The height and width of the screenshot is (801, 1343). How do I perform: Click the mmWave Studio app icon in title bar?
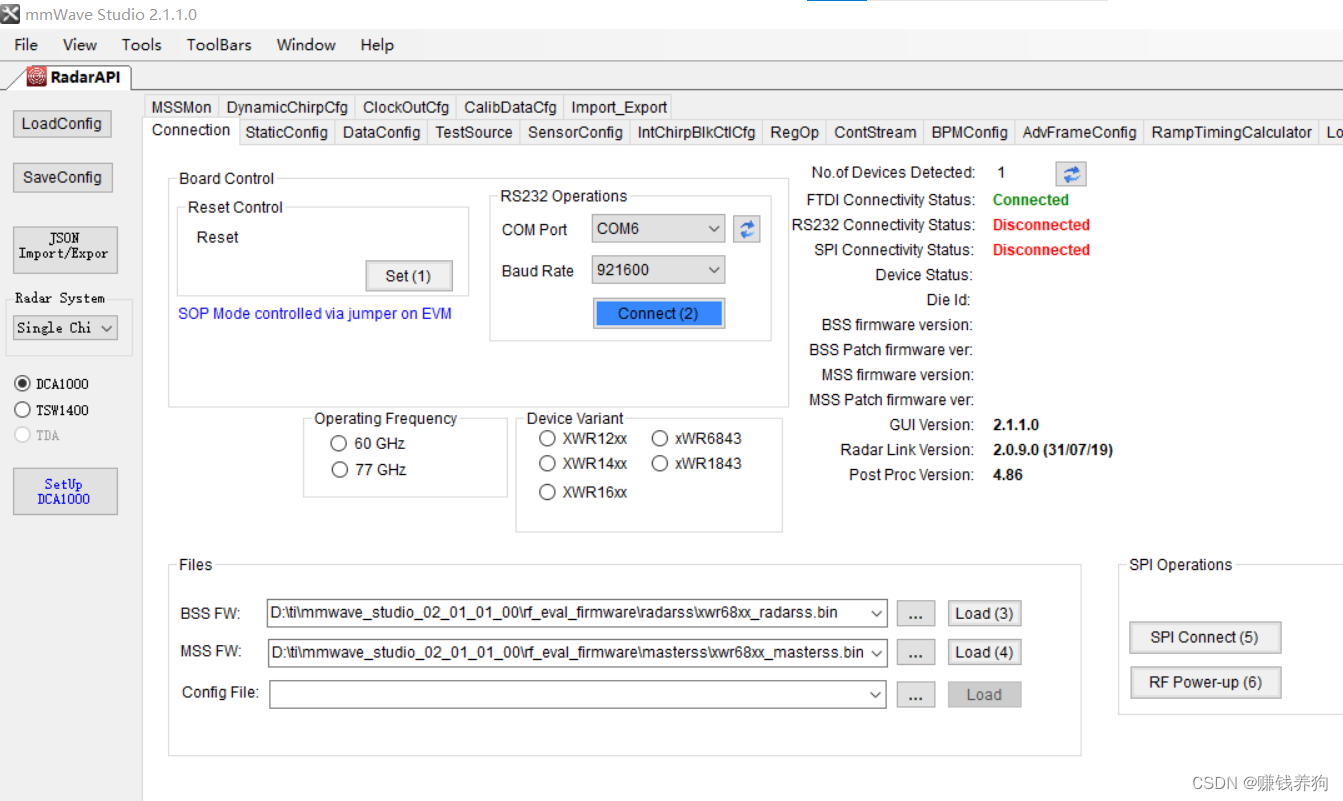click(10, 14)
